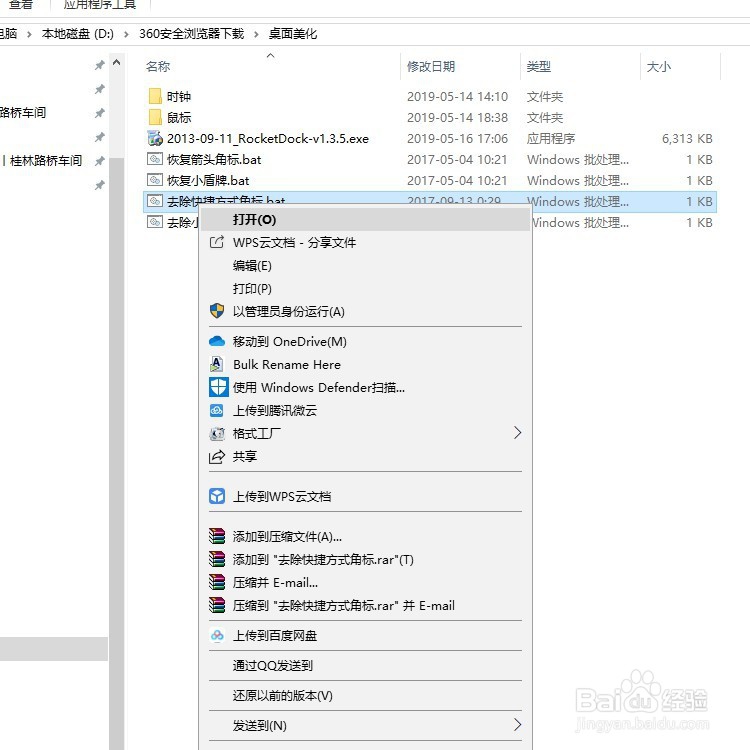The image size is (750, 750).
Task: Click the 鼠标 folder icon
Action: point(155,117)
